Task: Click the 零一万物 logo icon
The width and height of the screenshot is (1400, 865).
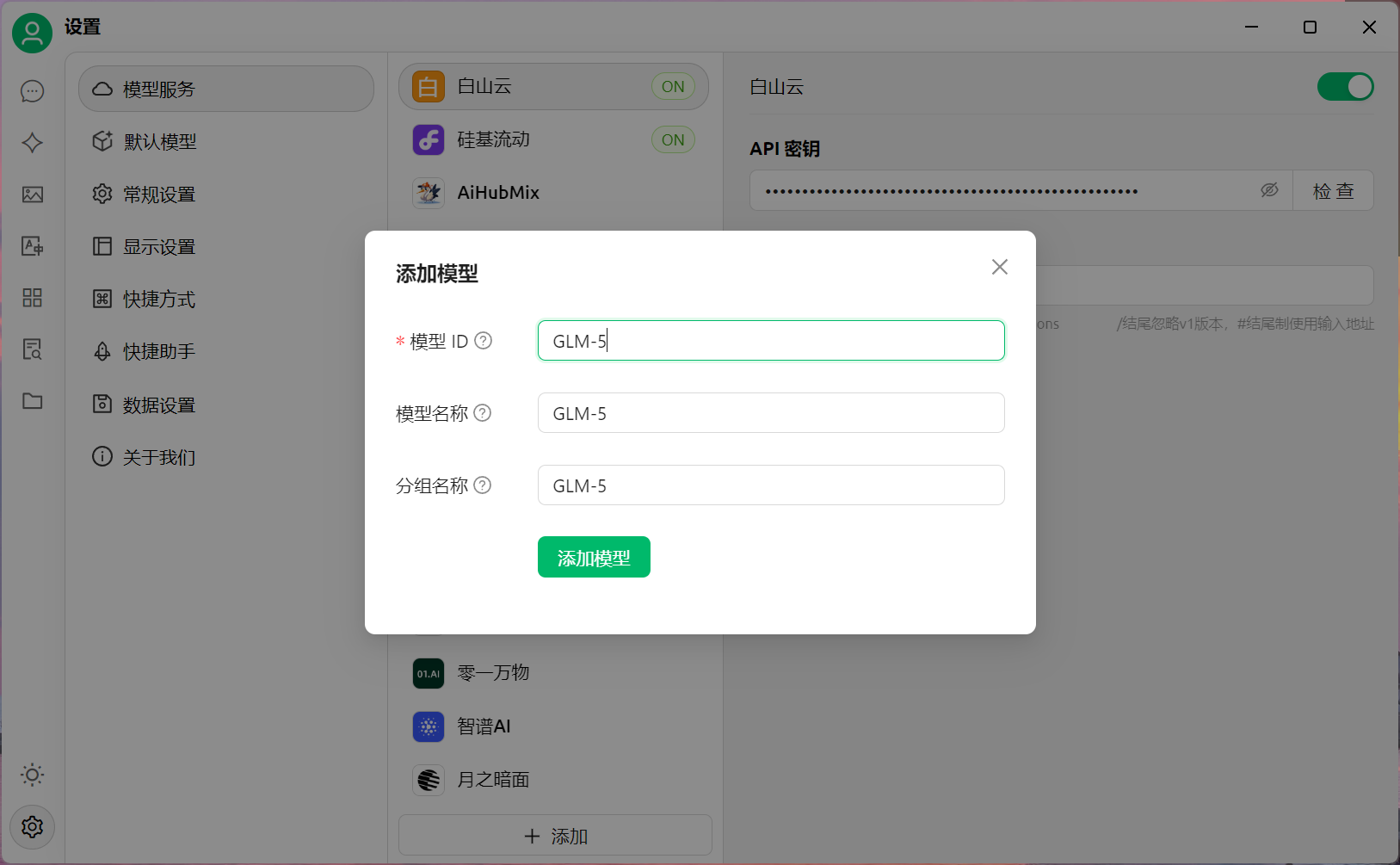Action: point(429,673)
